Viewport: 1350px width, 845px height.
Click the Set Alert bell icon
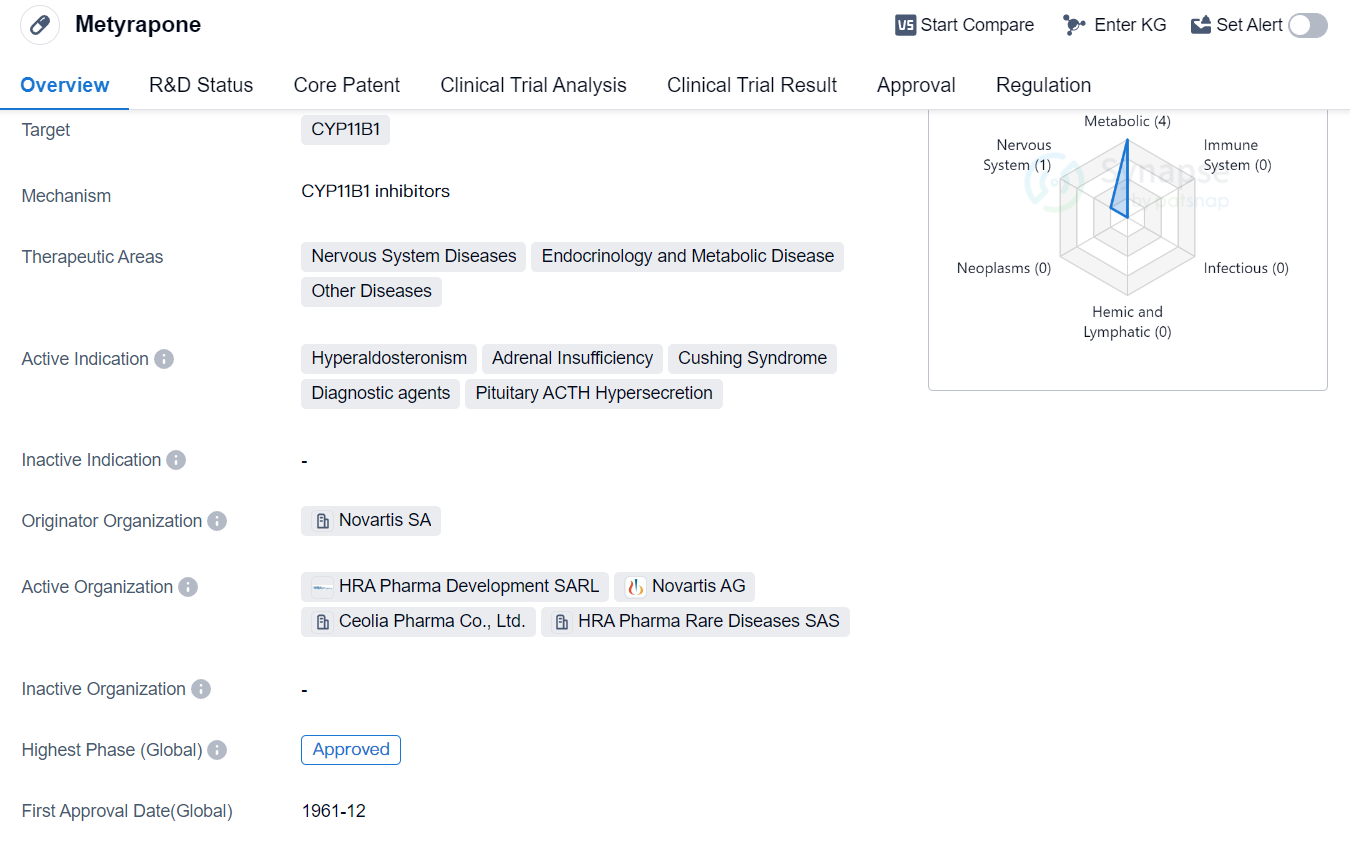1201,25
